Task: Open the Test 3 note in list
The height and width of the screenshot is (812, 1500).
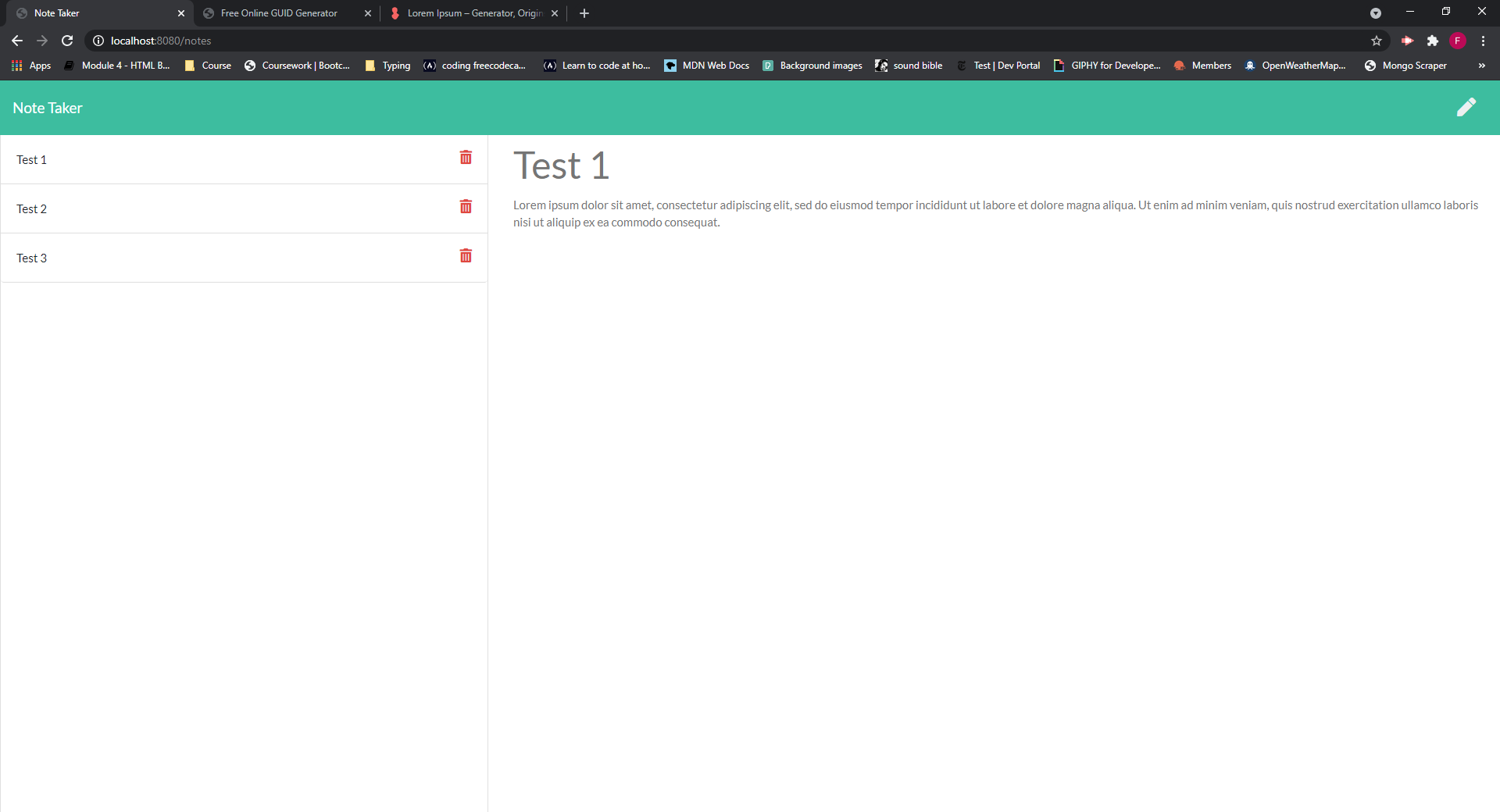Action: pyautogui.click(x=244, y=258)
